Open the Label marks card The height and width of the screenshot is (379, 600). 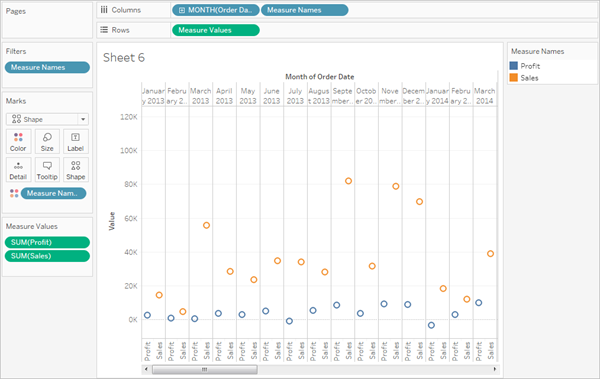[x=75, y=142]
